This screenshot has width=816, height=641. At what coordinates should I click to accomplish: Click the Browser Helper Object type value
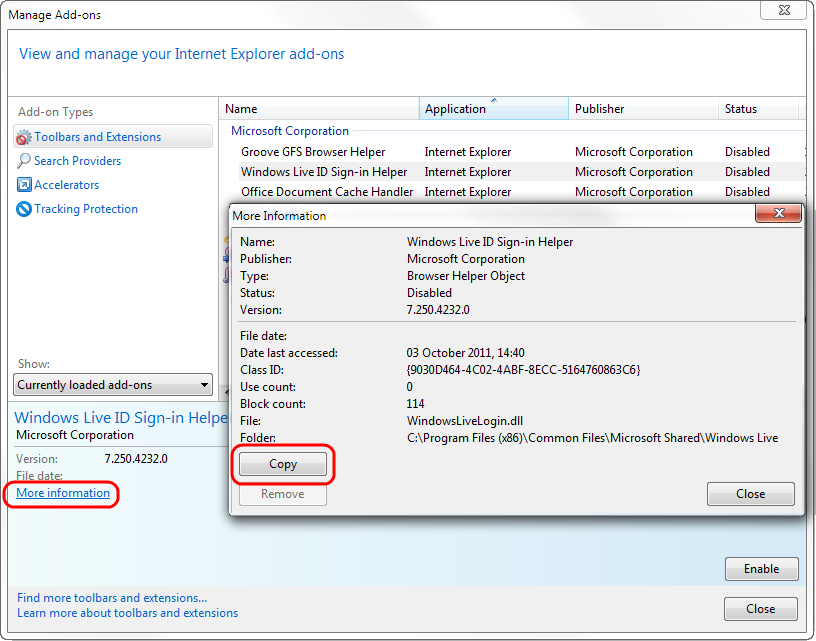pyautogui.click(x=466, y=276)
